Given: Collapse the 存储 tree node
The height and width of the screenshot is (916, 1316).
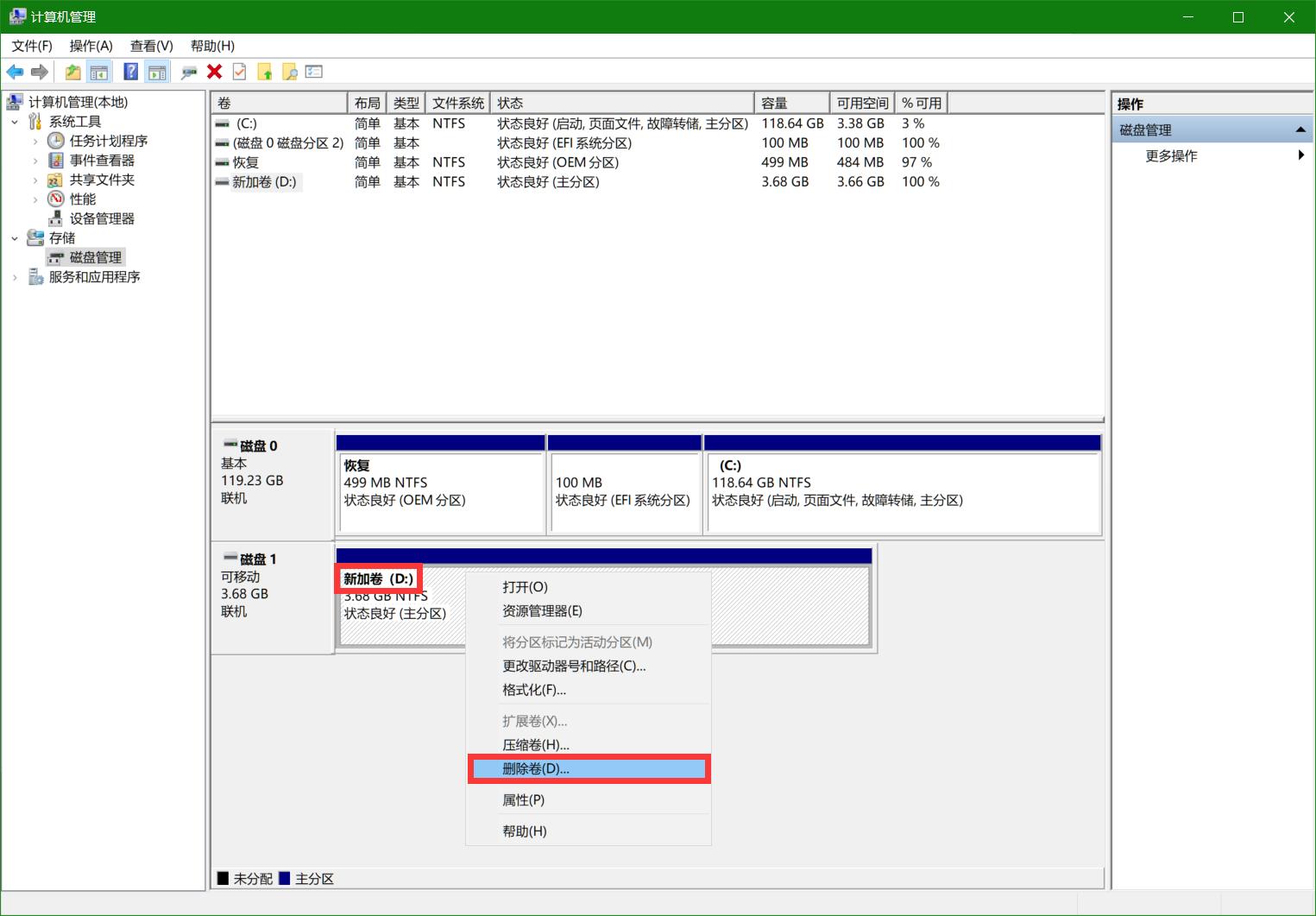Looking at the screenshot, I should click(15, 238).
